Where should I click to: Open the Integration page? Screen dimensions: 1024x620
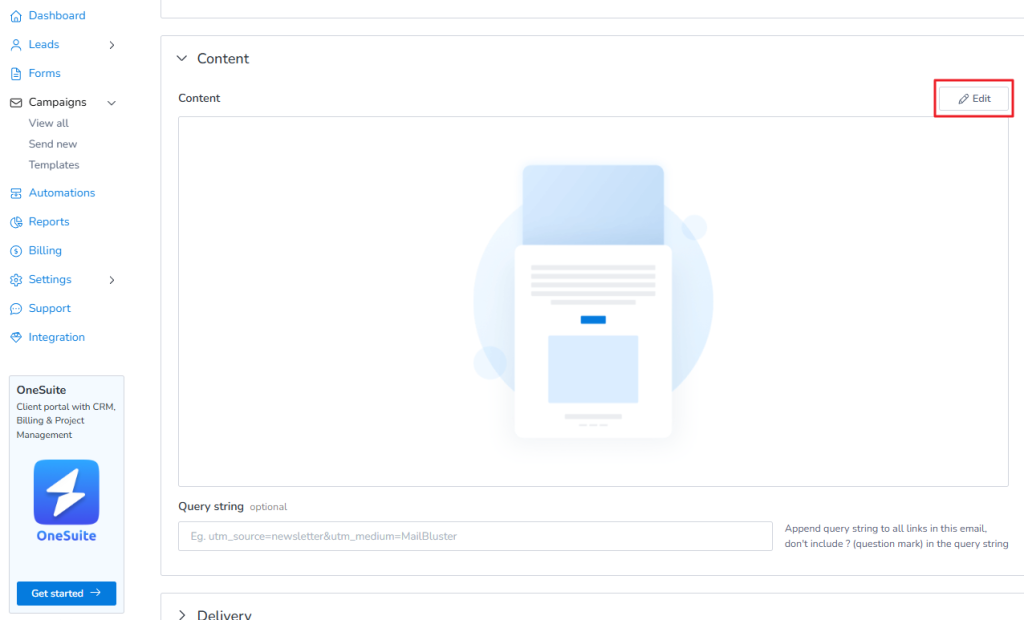57,337
